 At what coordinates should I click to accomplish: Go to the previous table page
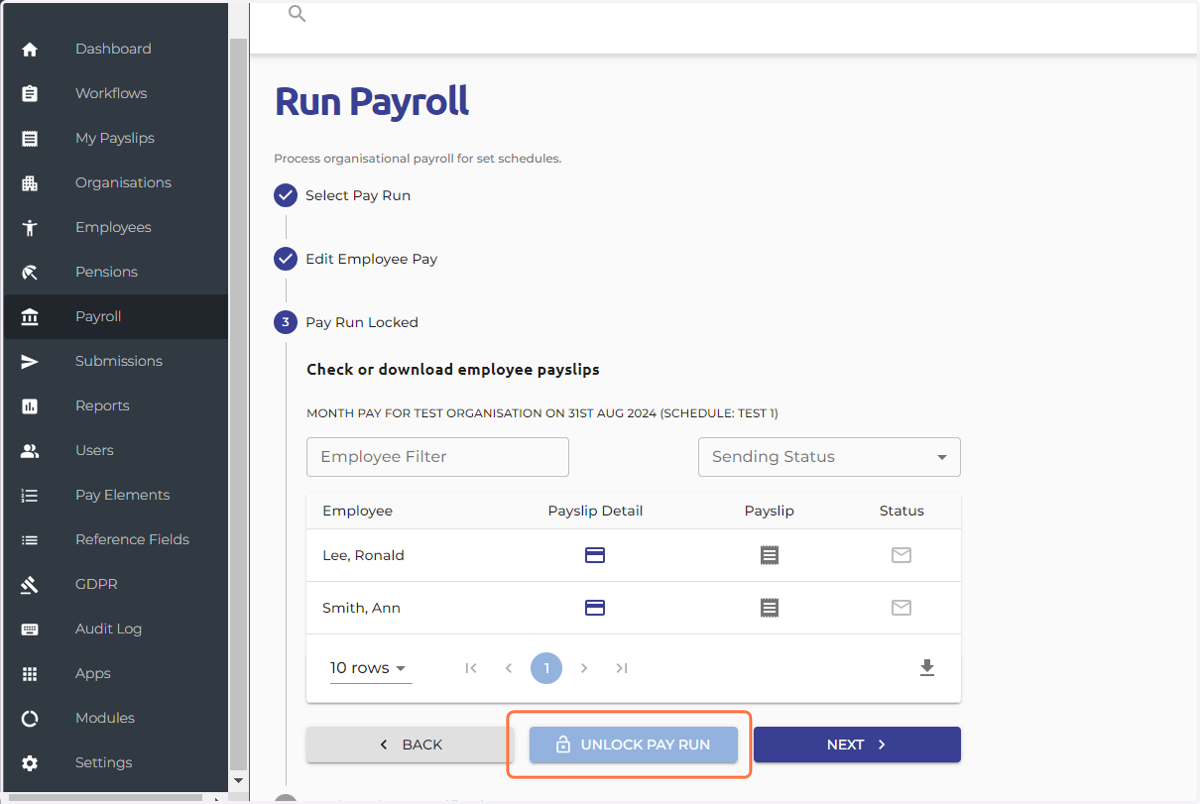point(509,668)
